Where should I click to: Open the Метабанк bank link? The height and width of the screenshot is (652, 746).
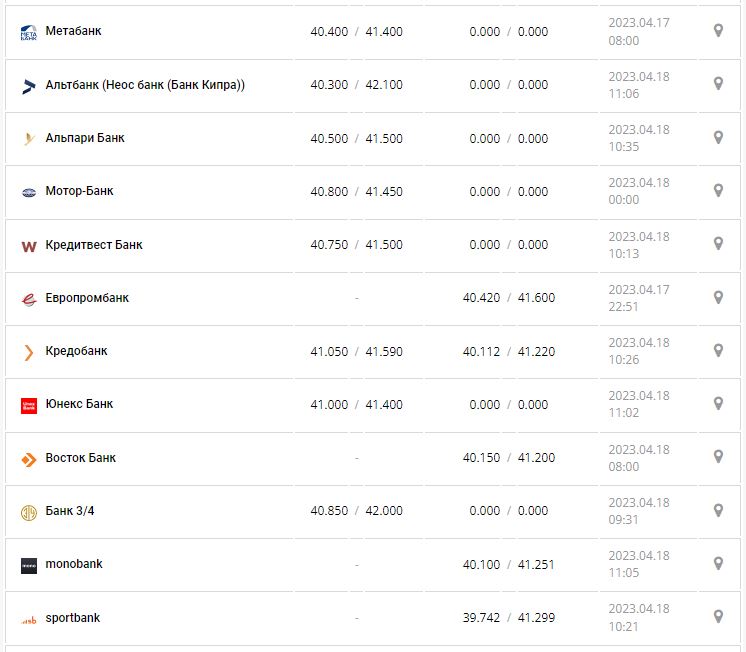(73, 31)
